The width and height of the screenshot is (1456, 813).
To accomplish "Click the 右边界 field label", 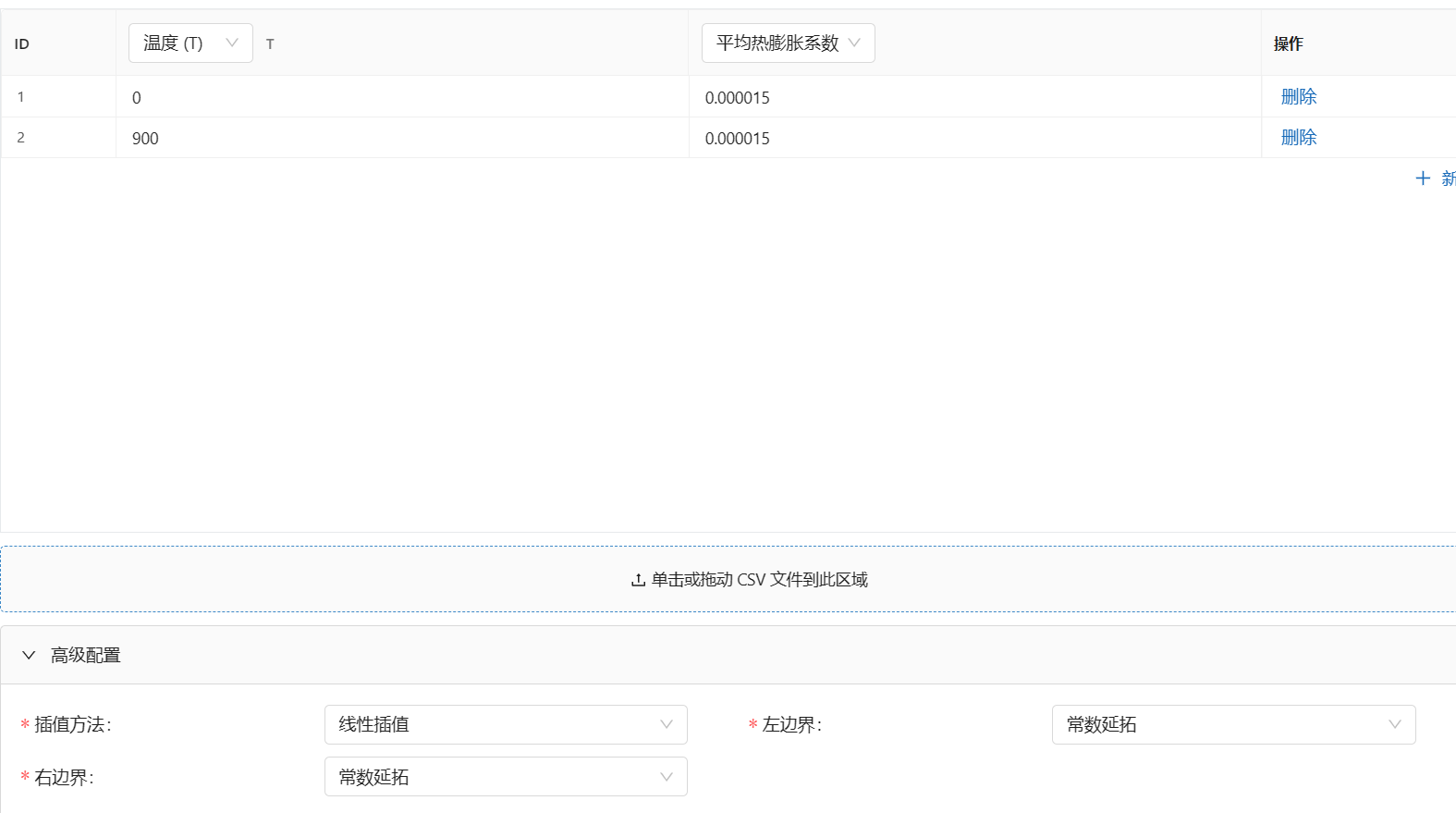I will (x=64, y=778).
